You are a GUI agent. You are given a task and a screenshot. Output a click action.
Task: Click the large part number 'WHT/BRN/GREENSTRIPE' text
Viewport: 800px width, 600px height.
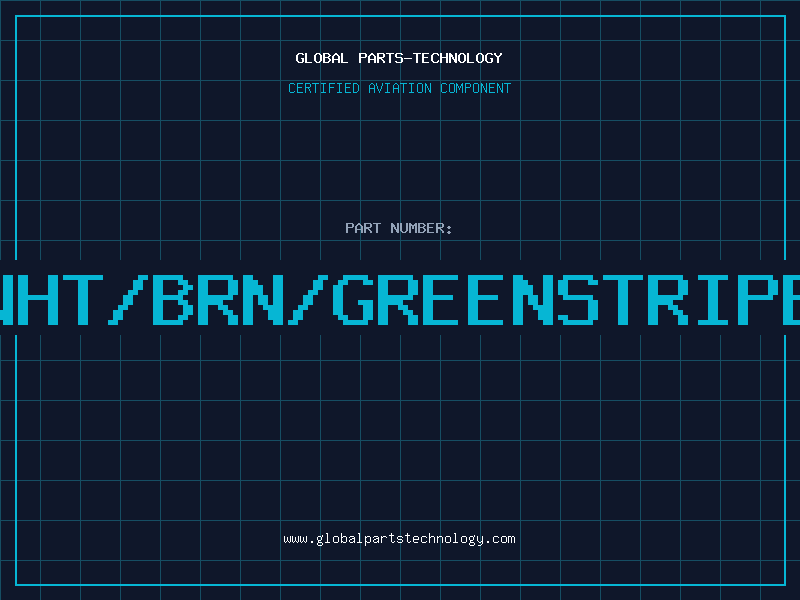tap(400, 299)
